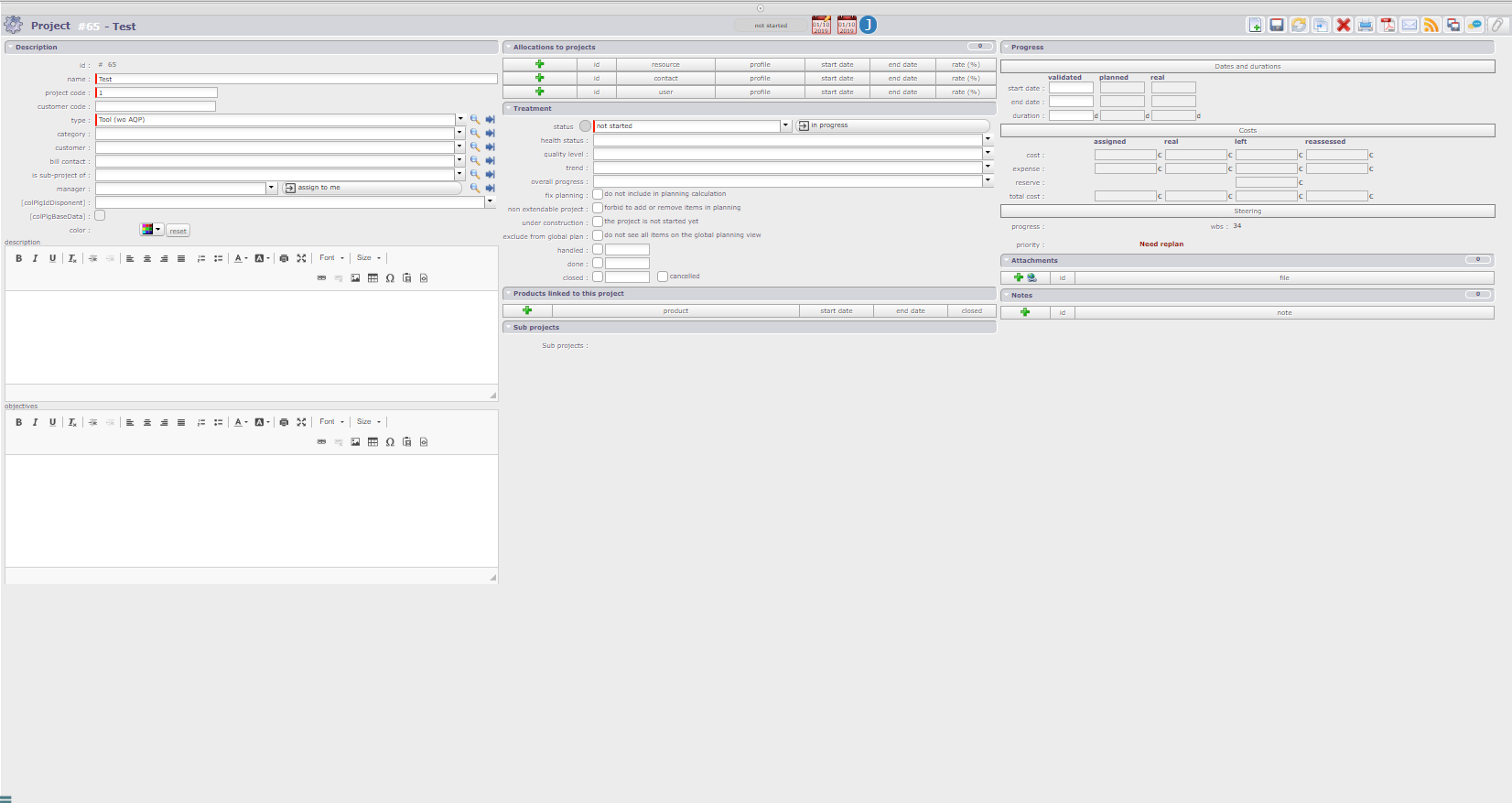Enable the 'under construction' checkbox
This screenshot has height=803, width=1512.
tap(598, 222)
